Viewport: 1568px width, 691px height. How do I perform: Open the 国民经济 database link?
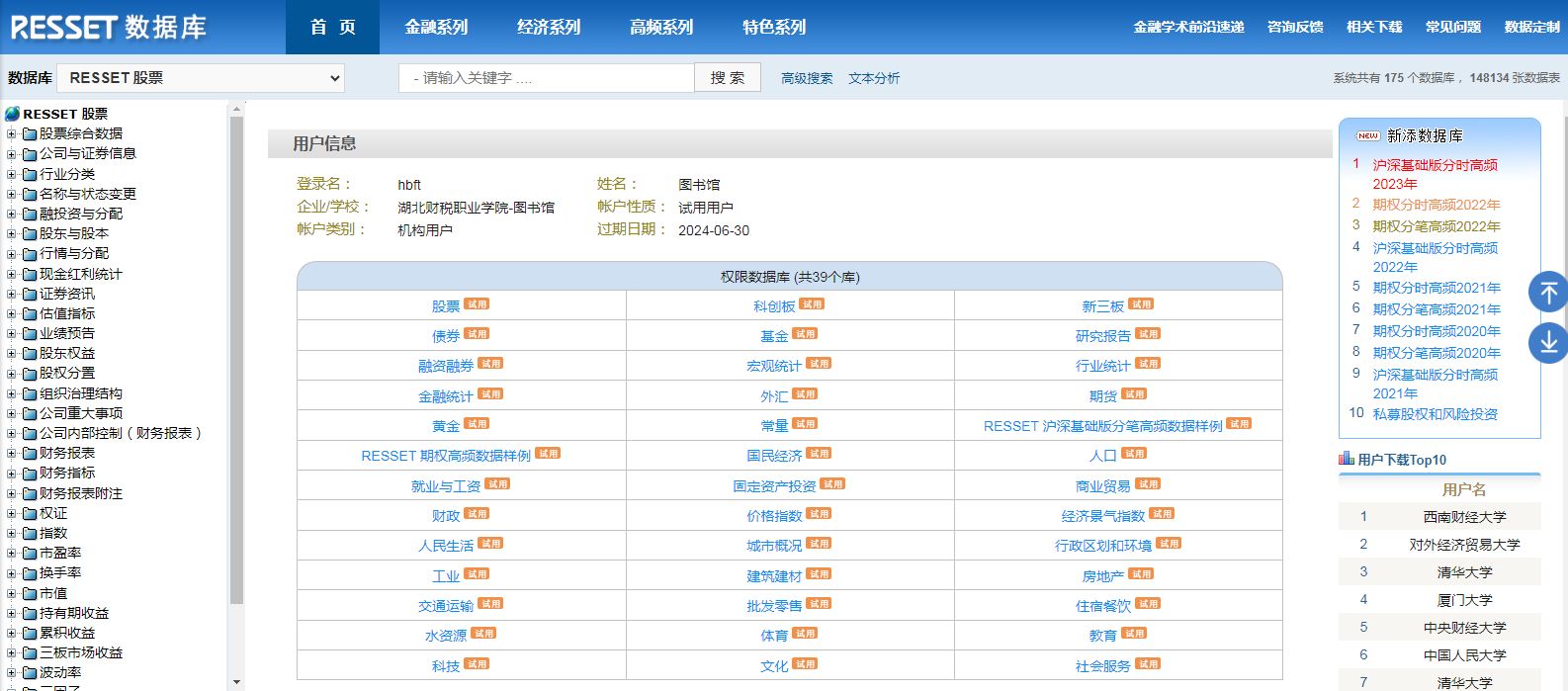point(774,456)
